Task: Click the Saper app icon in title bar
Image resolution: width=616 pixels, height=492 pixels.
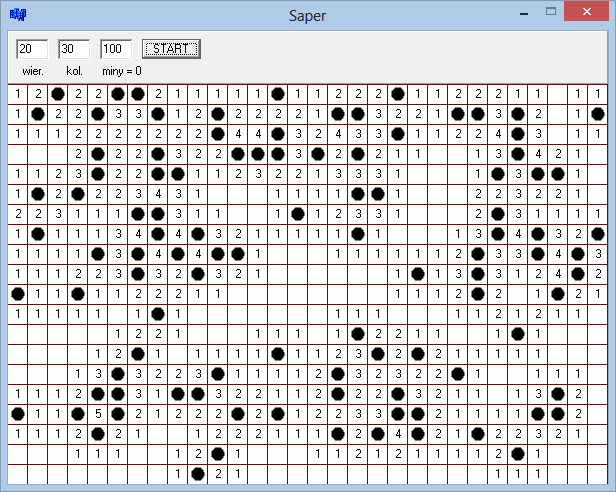Action: pyautogui.click(x=18, y=16)
